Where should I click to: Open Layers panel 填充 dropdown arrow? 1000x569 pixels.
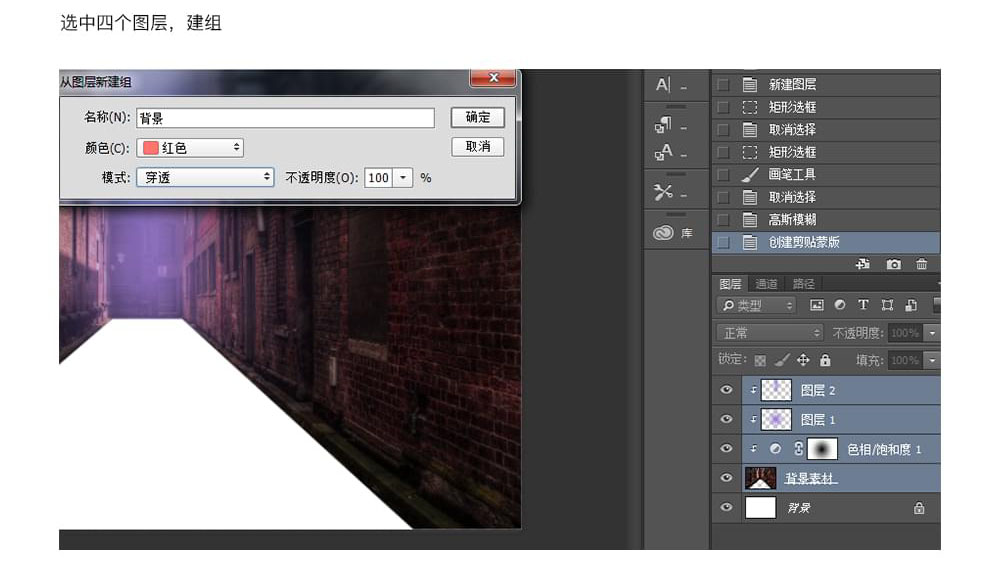[x=932, y=360]
